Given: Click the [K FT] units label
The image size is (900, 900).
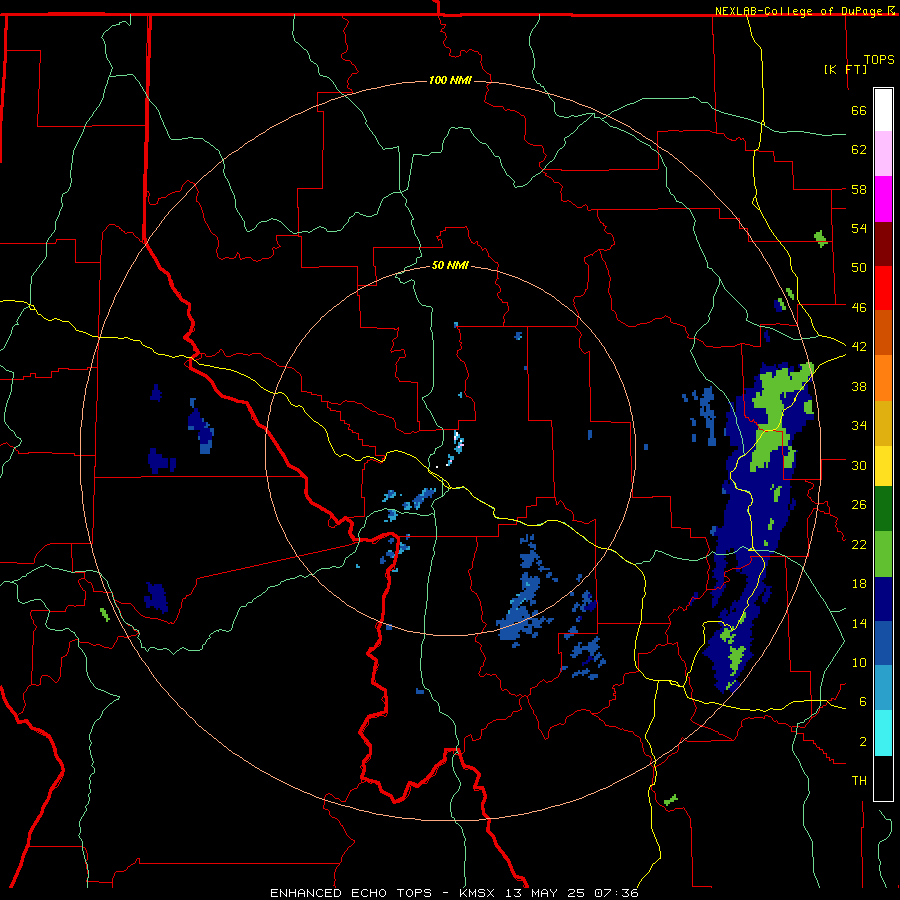Looking at the screenshot, I should 845,69.
